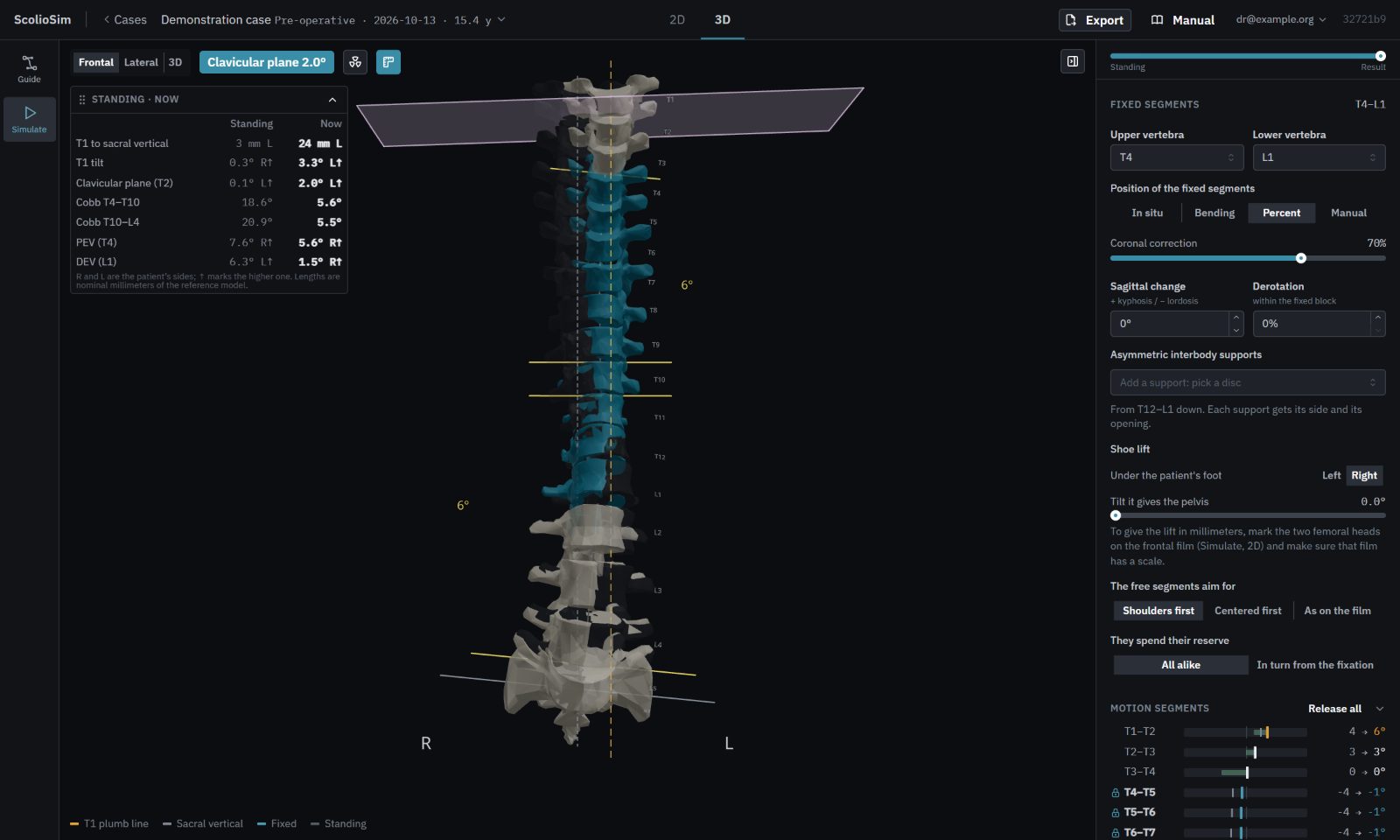Click the T4–T5 motion segment bar

1245,793
